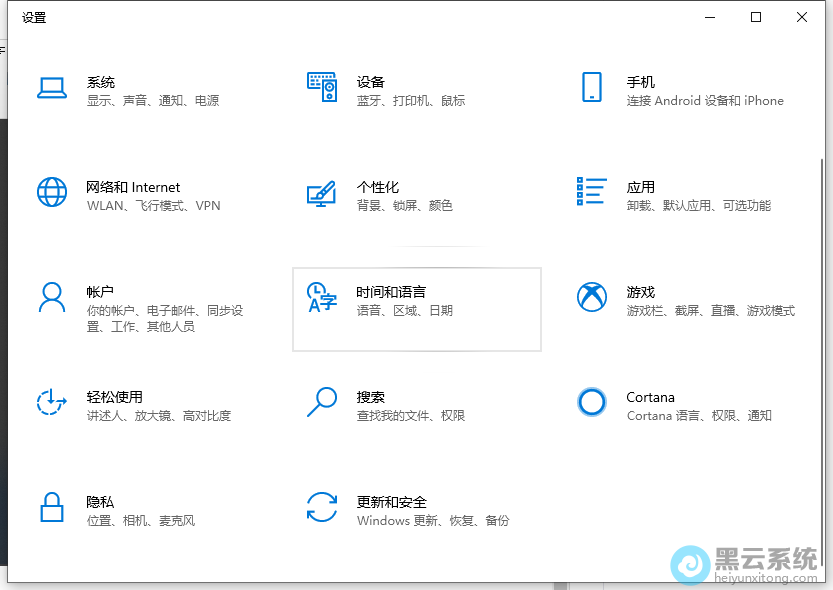Click the Time and Language icon
This screenshot has height=590, width=833.
(x=322, y=297)
